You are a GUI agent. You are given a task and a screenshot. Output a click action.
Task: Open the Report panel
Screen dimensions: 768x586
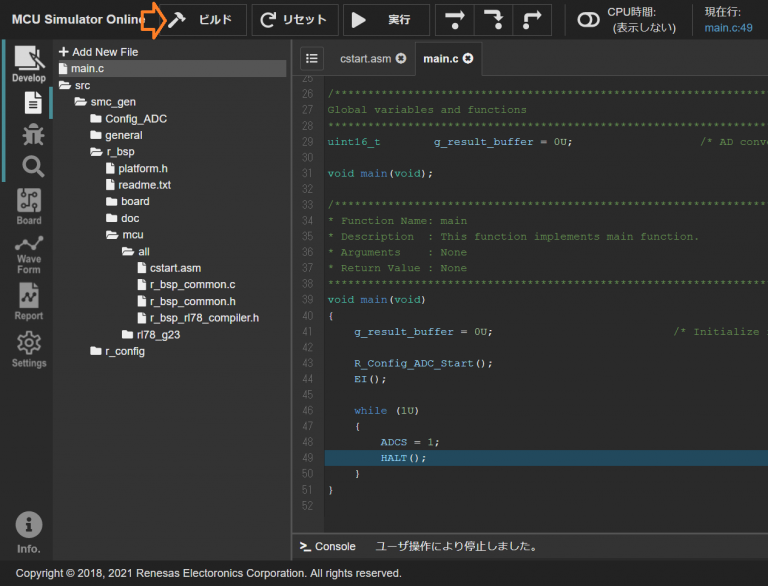[x=29, y=302]
